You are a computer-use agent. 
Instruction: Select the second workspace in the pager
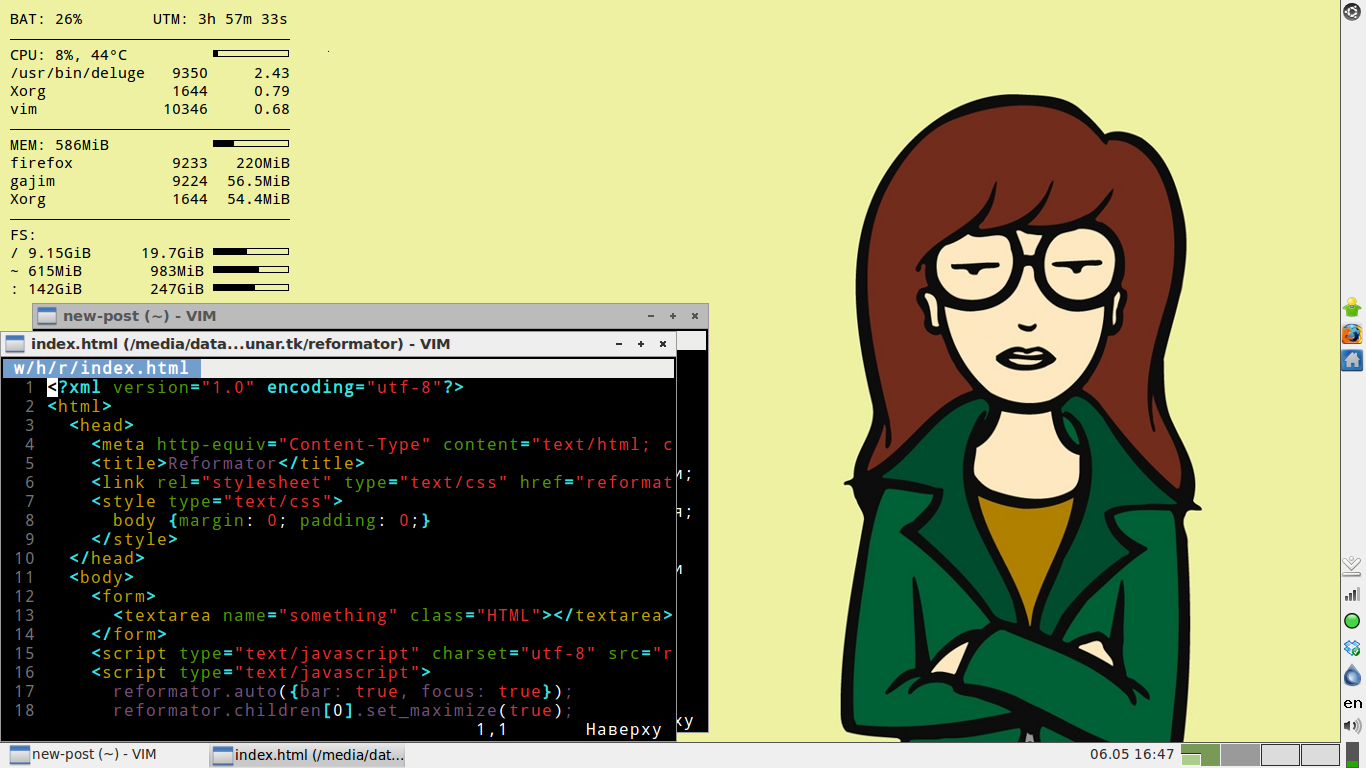[x=1241, y=755]
